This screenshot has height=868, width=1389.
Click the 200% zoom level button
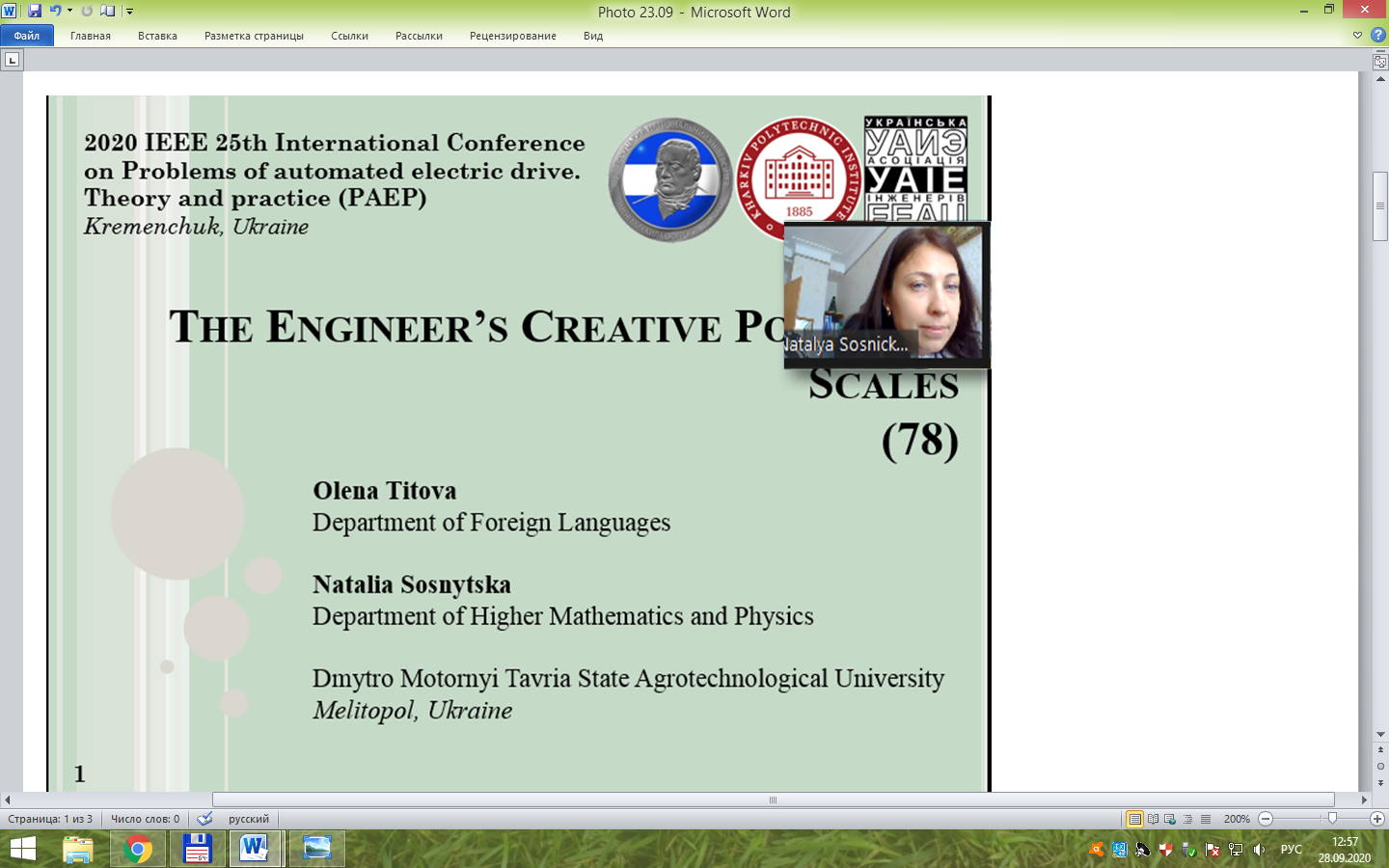pos(1237,819)
